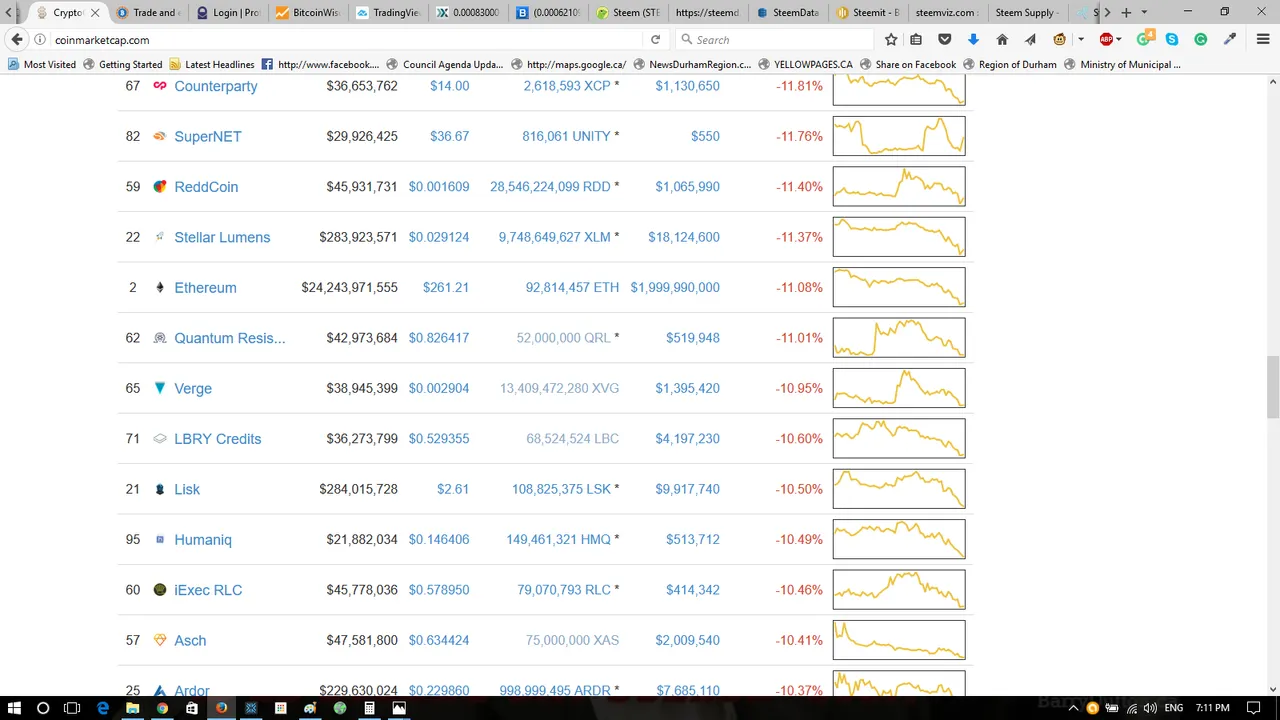This screenshot has width=1280, height=720.
Task: Open the SuperNET coin link
Action: (x=207, y=136)
